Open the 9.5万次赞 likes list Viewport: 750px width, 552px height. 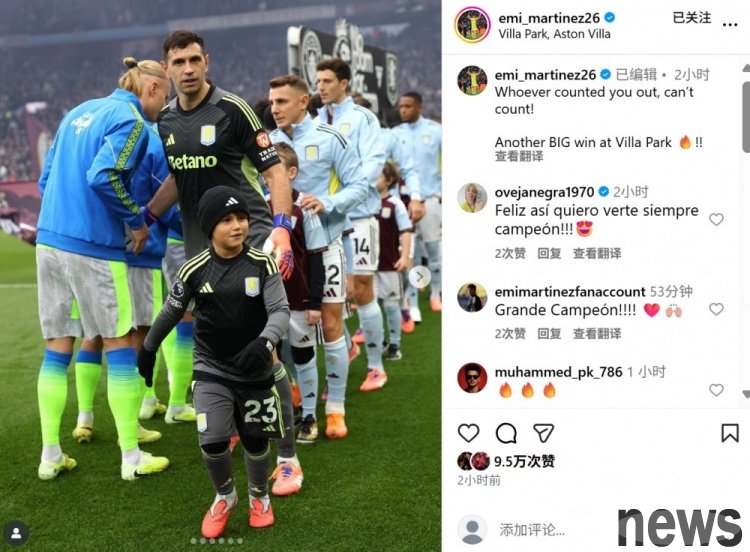click(x=524, y=461)
